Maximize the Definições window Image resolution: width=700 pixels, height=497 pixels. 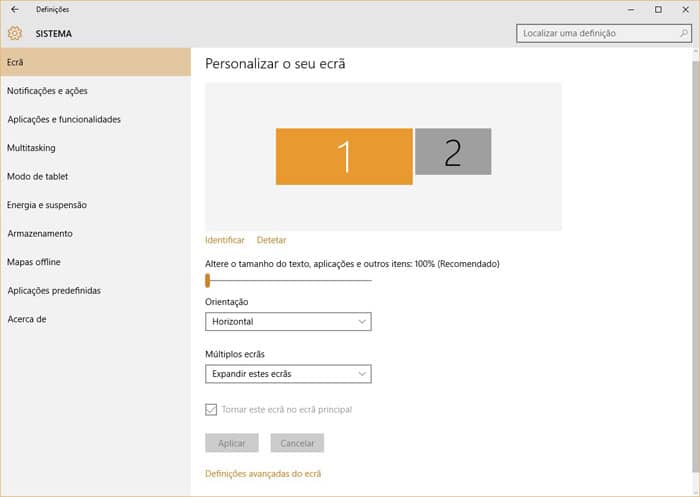tap(658, 9)
